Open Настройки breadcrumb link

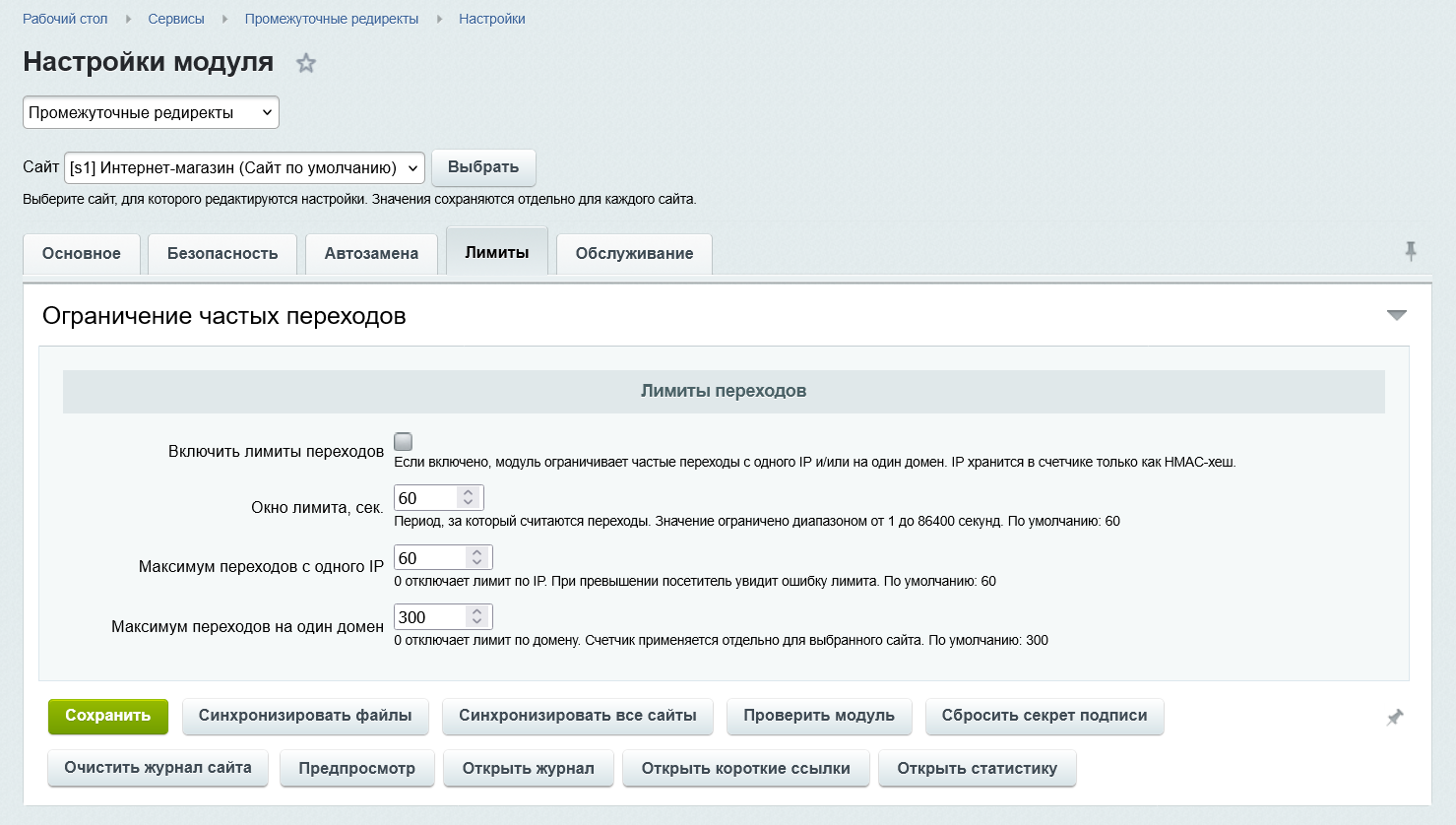pos(492,19)
